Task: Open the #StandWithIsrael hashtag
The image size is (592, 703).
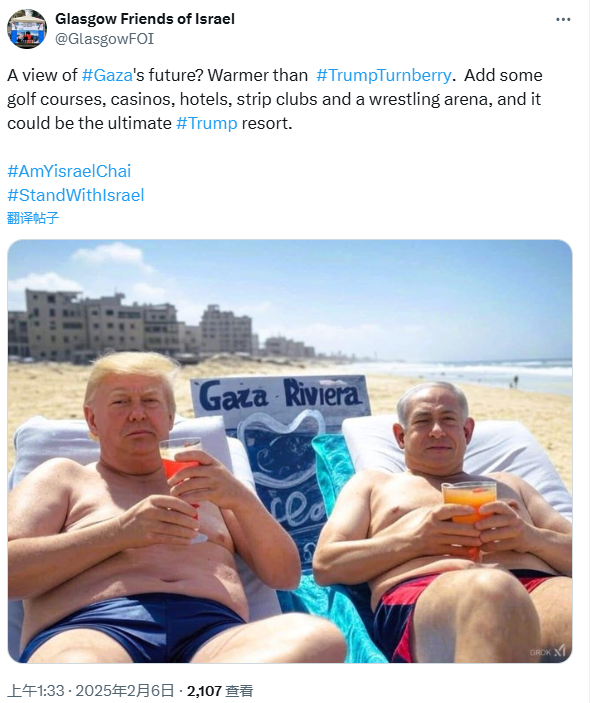Action: 76,195
